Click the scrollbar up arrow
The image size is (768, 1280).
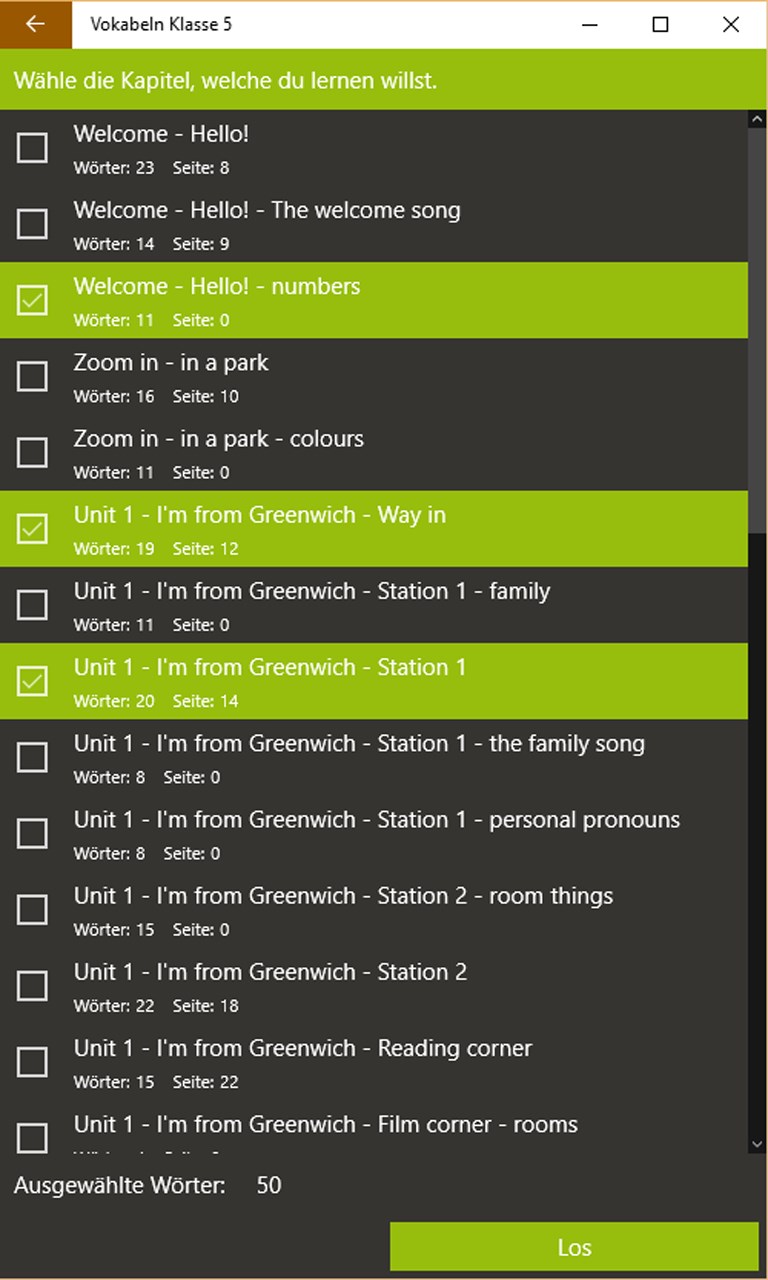click(757, 119)
